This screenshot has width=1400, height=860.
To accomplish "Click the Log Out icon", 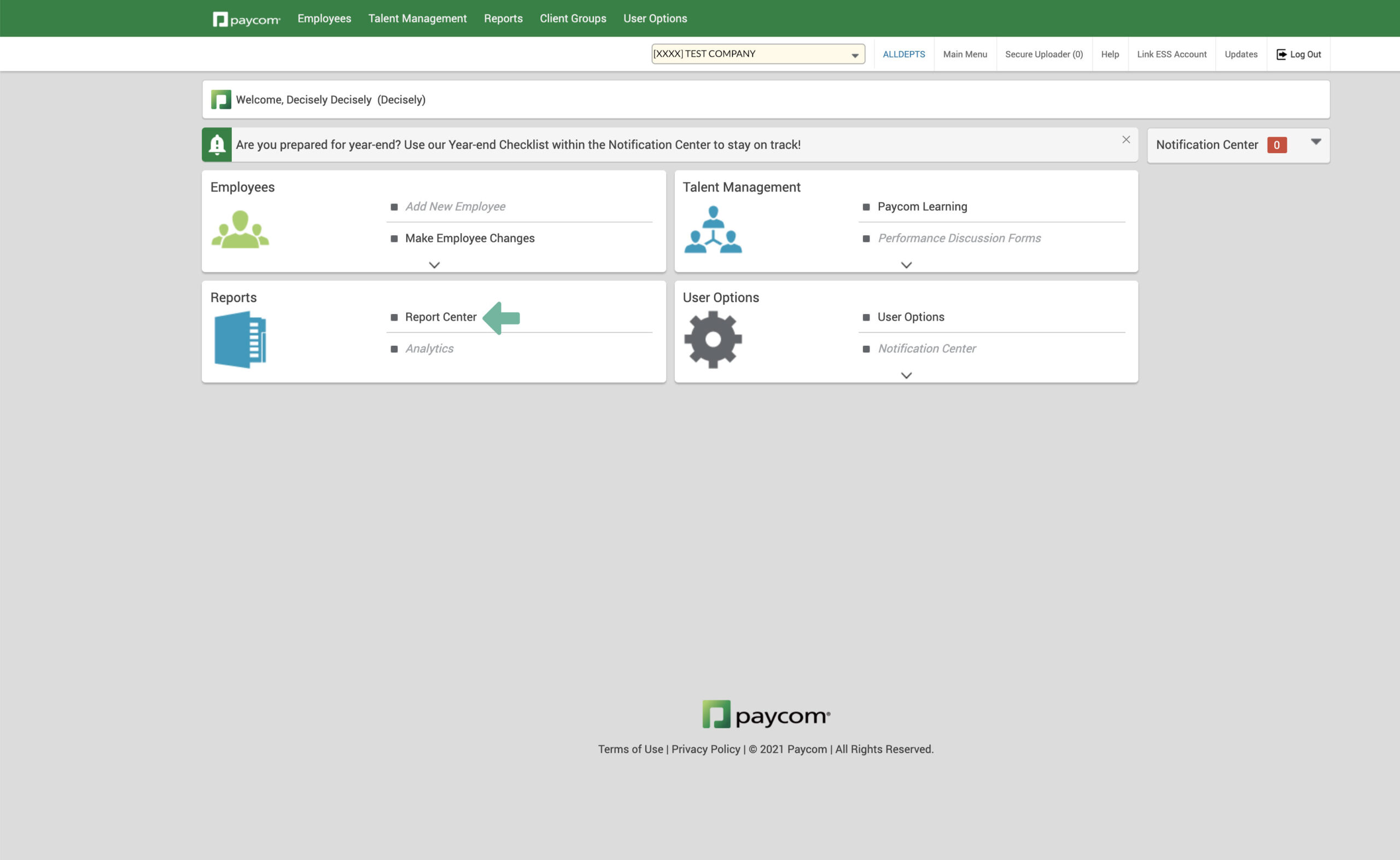I will 1281,54.
